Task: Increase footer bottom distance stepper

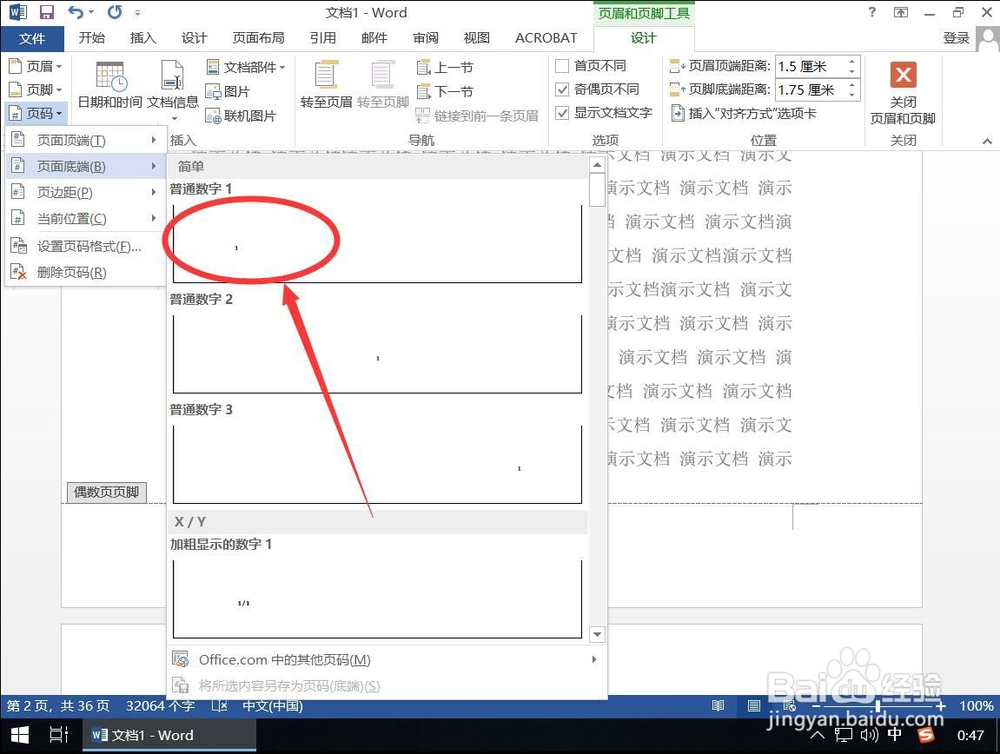Action: 853,85
